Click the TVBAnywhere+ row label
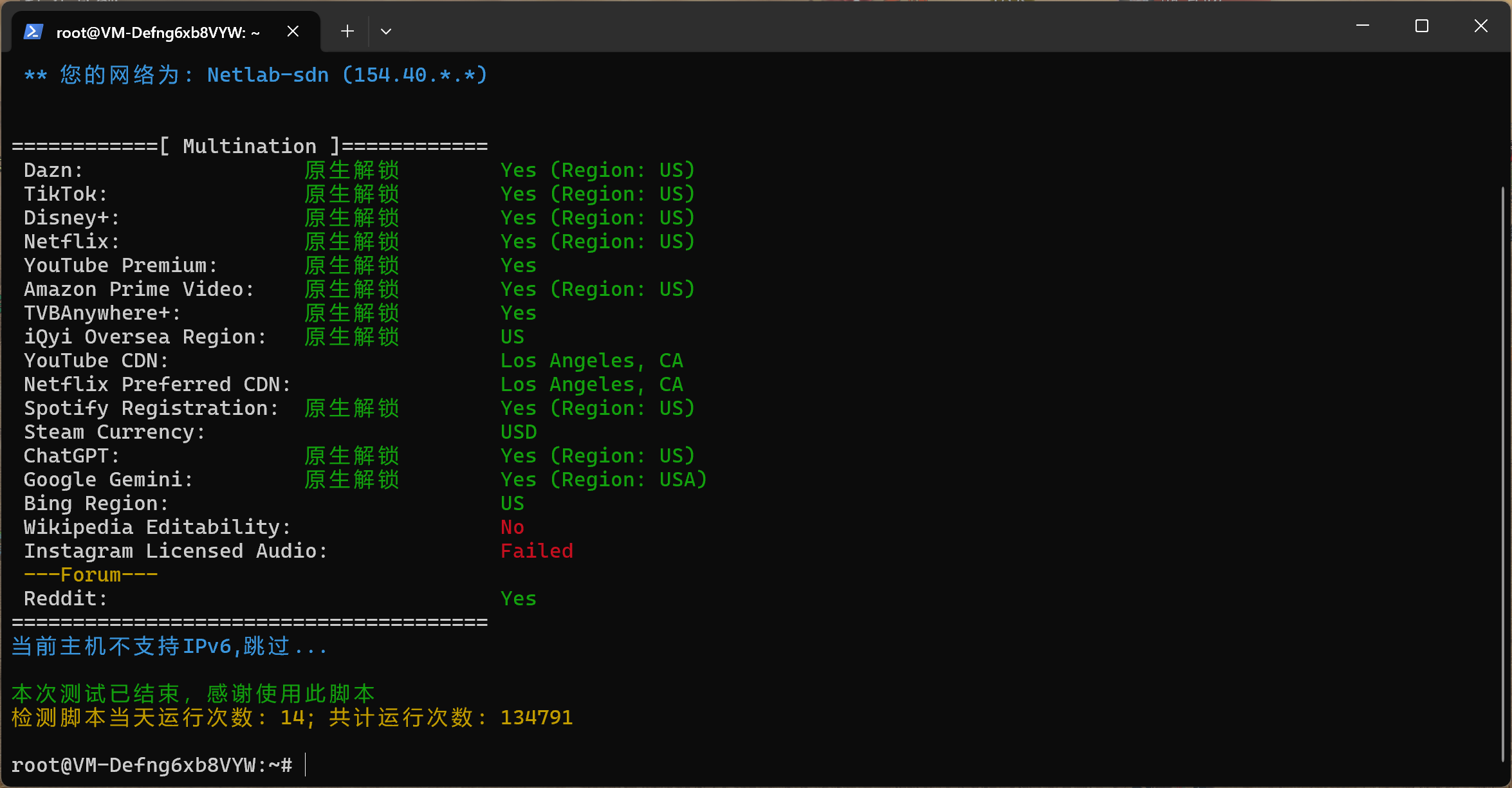The width and height of the screenshot is (1512, 788). click(x=102, y=313)
